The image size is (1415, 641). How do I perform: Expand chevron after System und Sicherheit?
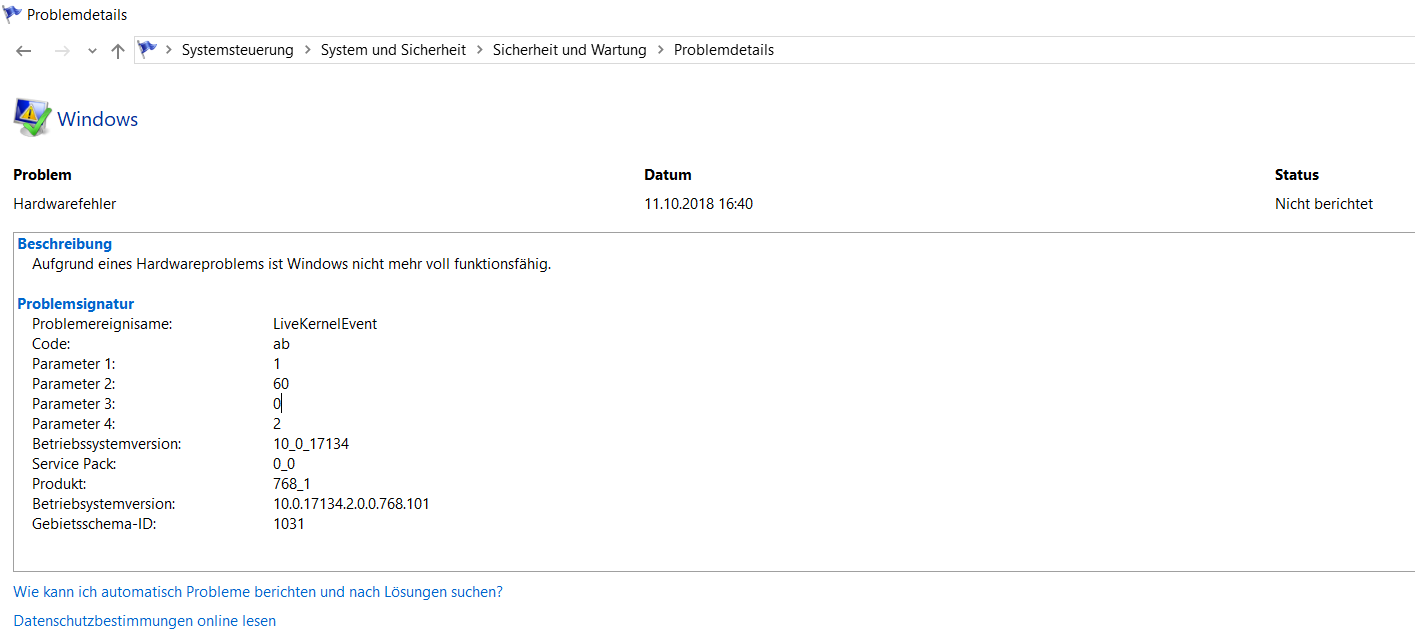pyautogui.click(x=479, y=50)
